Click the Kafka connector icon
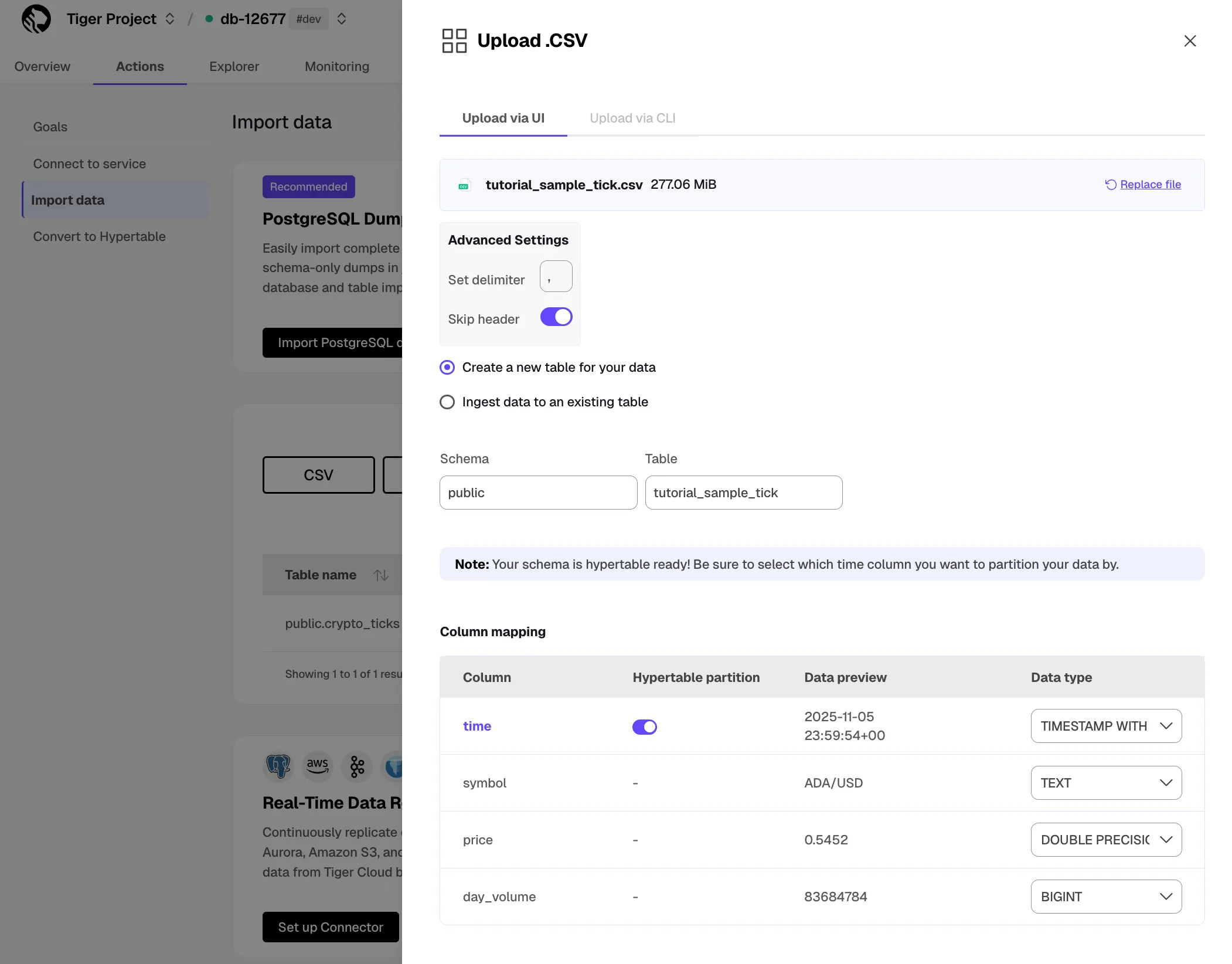1232x964 pixels. click(x=357, y=766)
